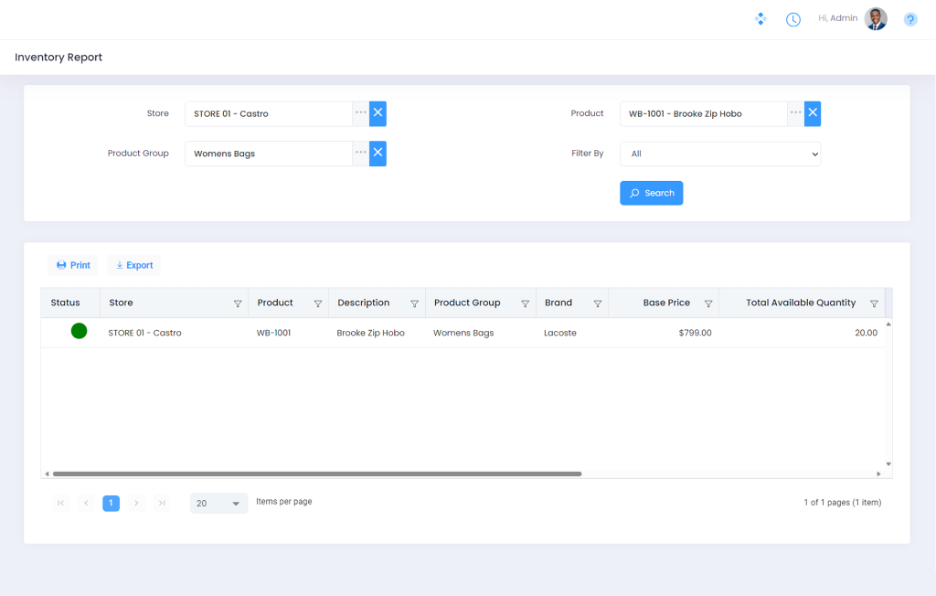Viewport: 936px width, 596px height.
Task: Open filter for Brand column
Action: click(597, 303)
